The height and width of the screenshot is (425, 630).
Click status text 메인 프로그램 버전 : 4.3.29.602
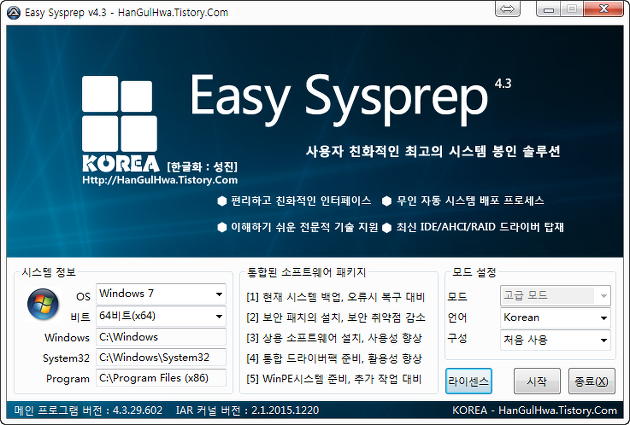click(x=88, y=410)
